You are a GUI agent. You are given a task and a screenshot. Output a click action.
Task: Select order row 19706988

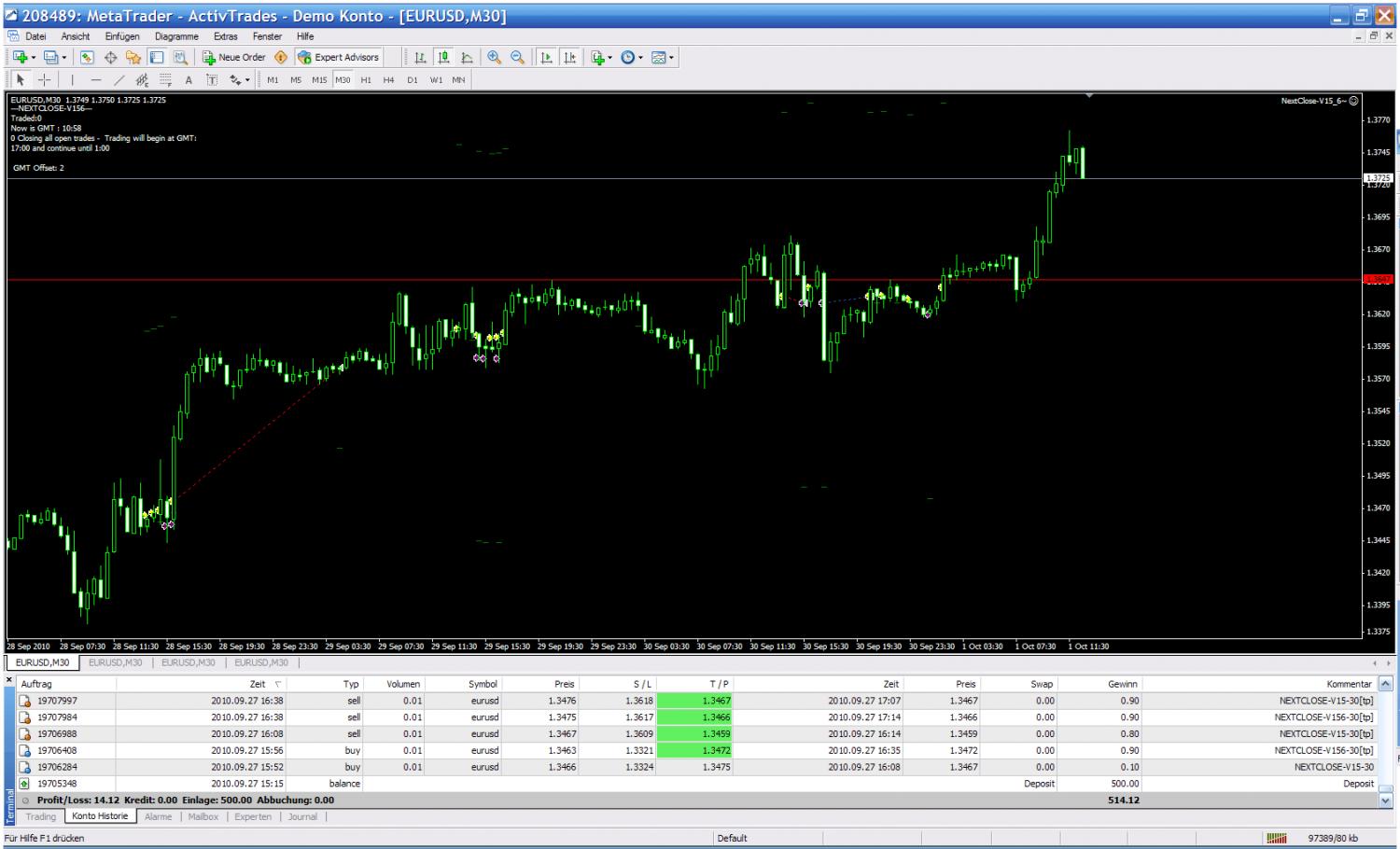point(696,733)
